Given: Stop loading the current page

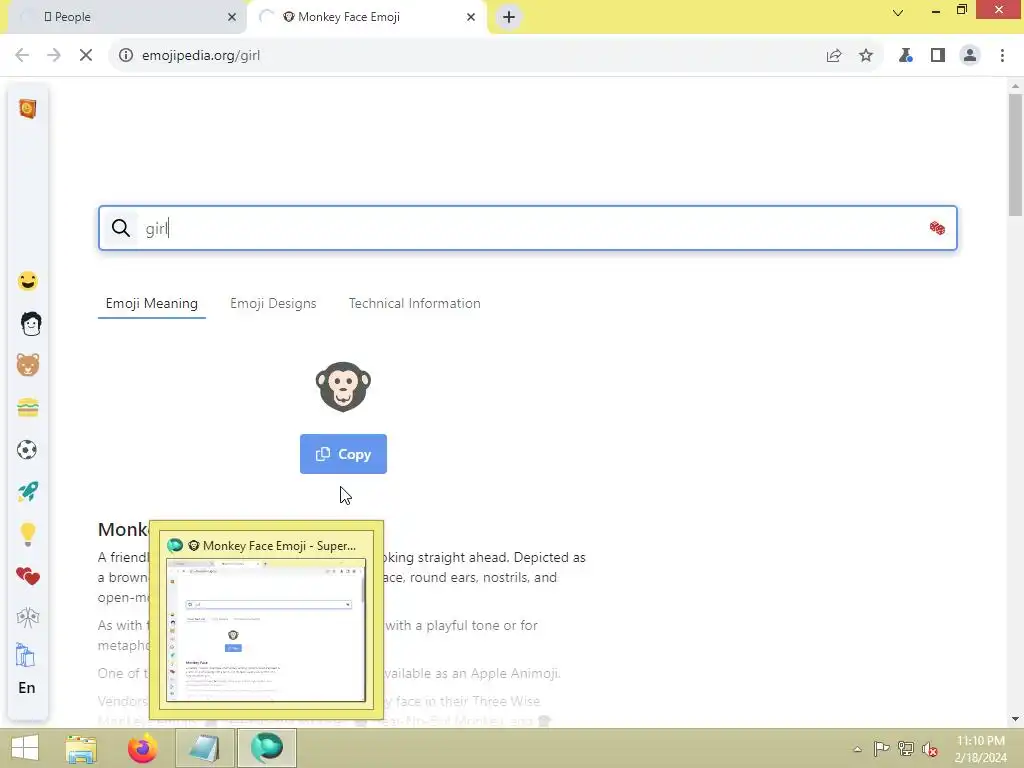Looking at the screenshot, I should (x=86, y=56).
